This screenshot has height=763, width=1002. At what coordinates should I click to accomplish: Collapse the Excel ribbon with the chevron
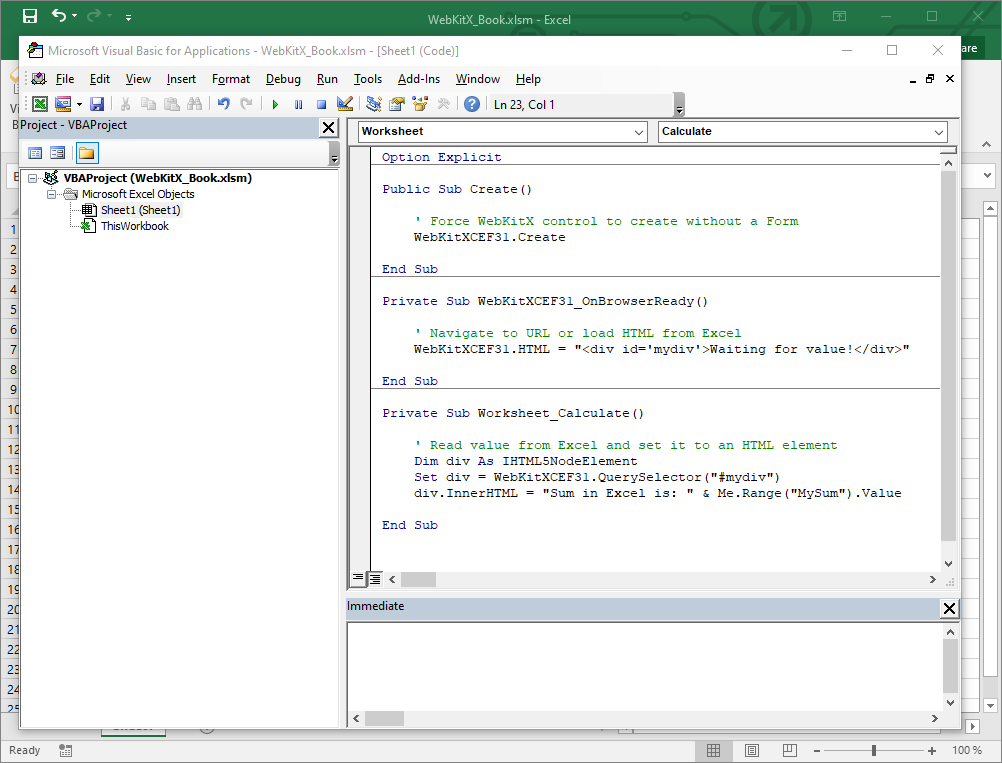click(987, 145)
